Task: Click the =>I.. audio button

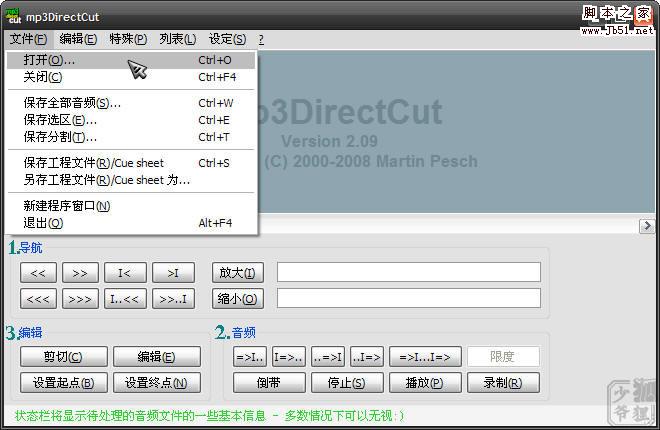Action: click(250, 357)
